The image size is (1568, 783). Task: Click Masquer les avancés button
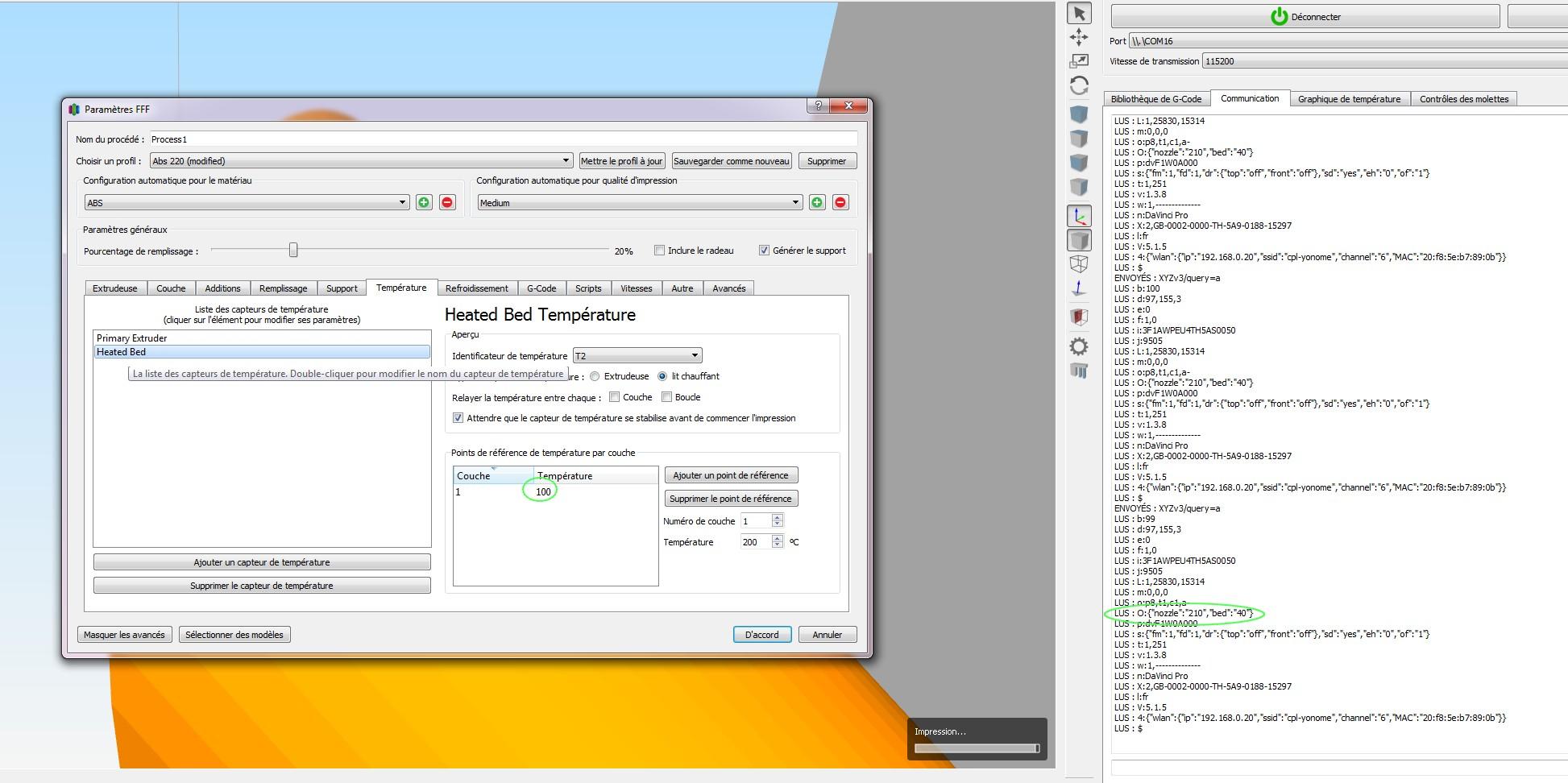click(x=124, y=635)
